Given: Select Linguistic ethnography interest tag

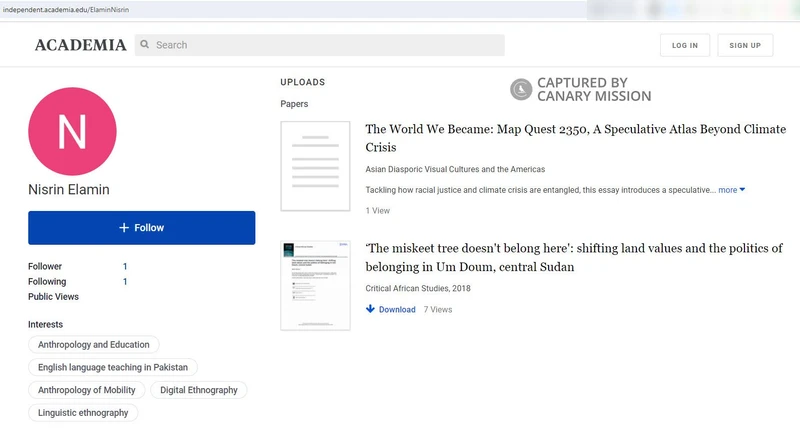Looking at the screenshot, I should [x=83, y=413].
